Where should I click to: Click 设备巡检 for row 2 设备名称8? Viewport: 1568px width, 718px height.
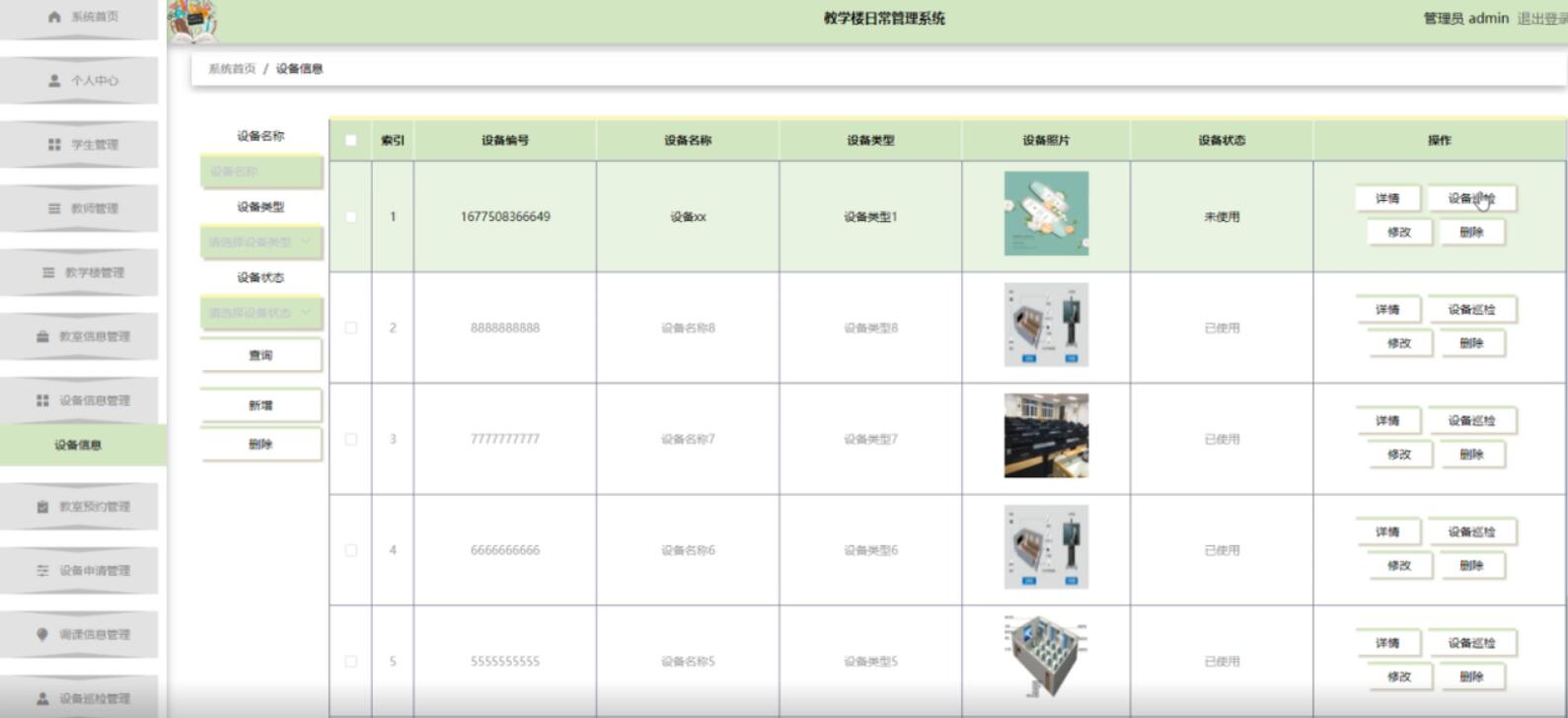tap(1471, 310)
